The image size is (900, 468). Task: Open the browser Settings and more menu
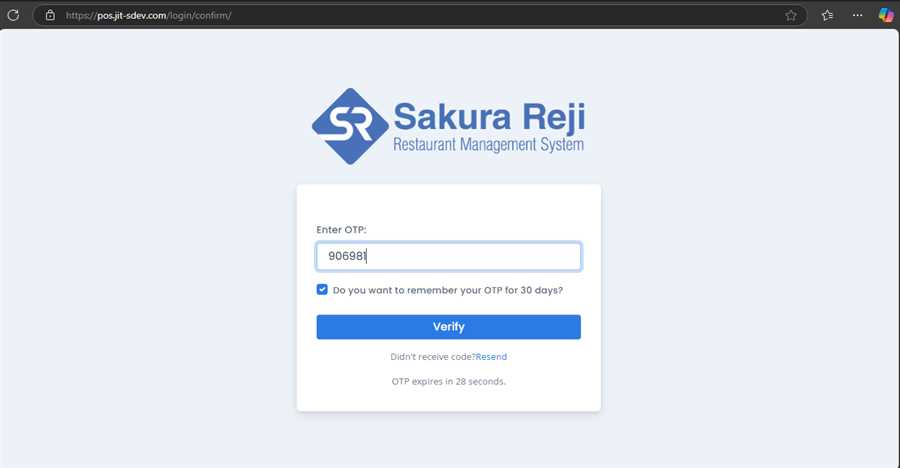click(857, 15)
